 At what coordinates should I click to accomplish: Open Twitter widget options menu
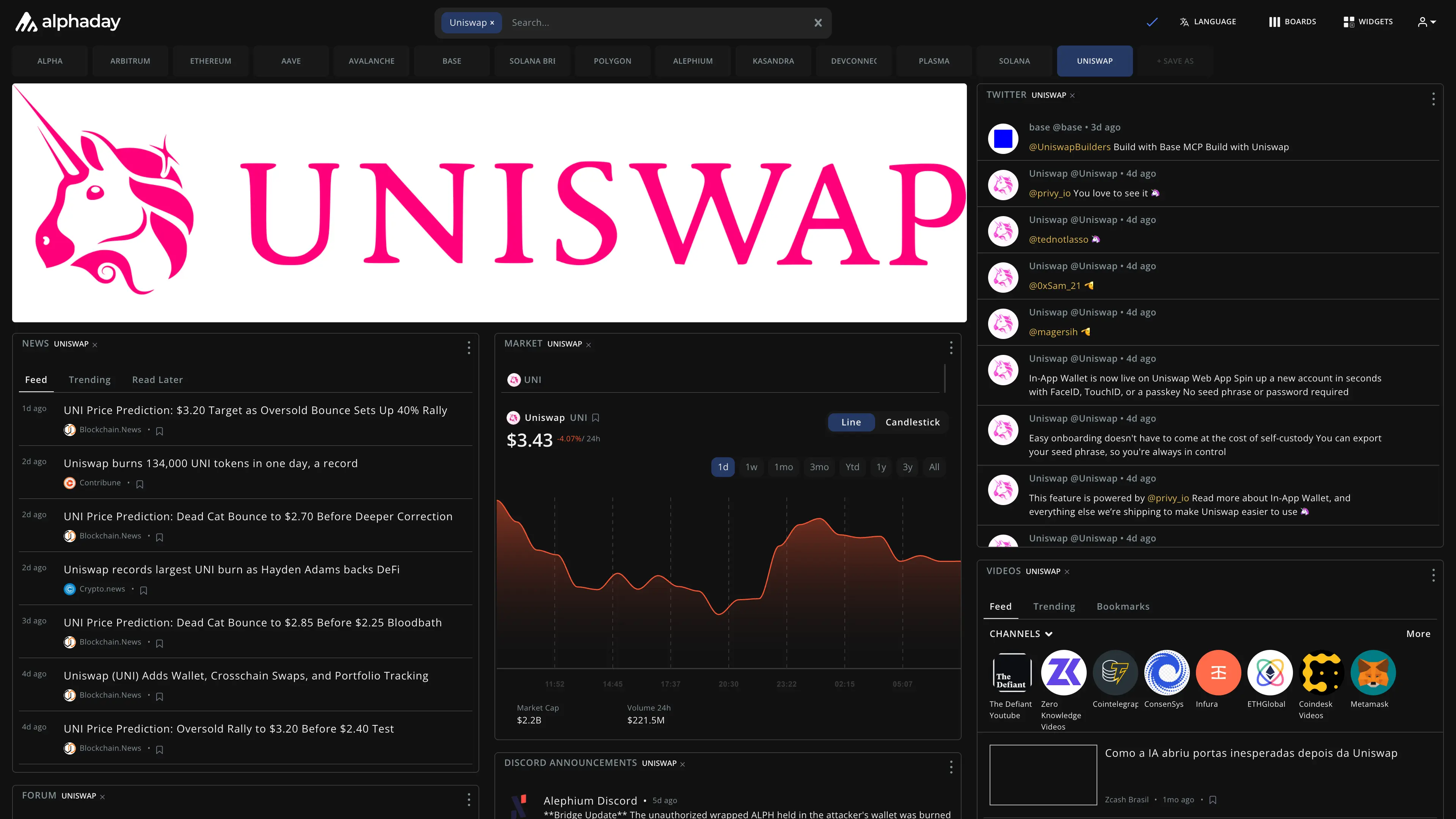pos(1433,99)
